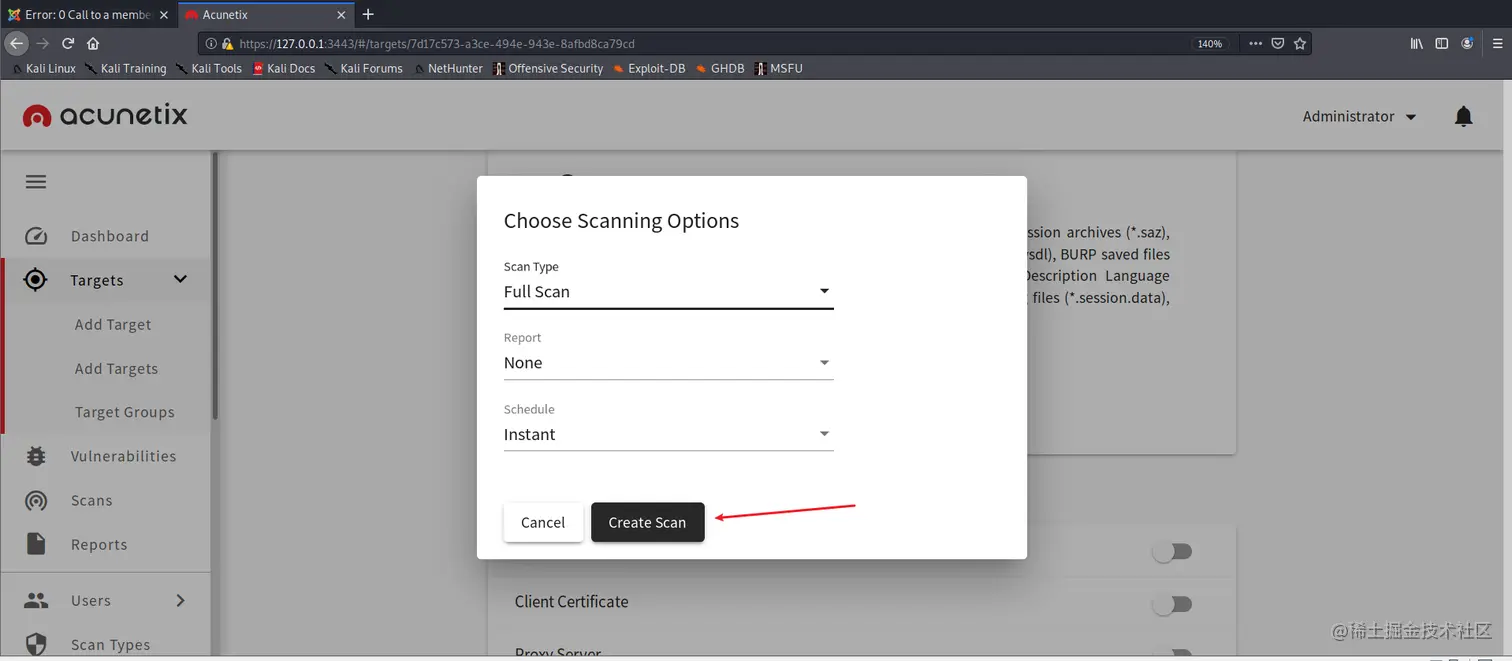1512x661 pixels.
Task: Cancel the scanning options dialog
Action: [x=543, y=522]
